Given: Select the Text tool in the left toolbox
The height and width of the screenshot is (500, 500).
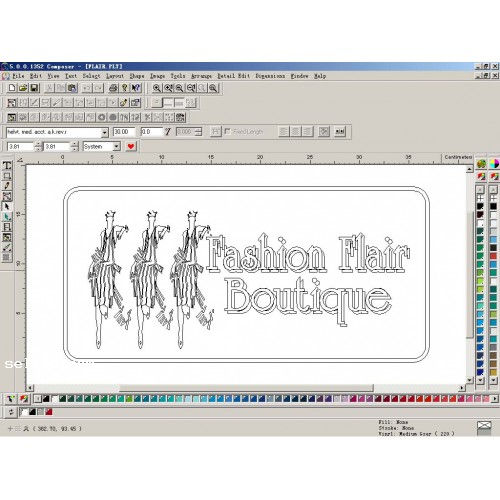Looking at the screenshot, I should click(7, 166).
